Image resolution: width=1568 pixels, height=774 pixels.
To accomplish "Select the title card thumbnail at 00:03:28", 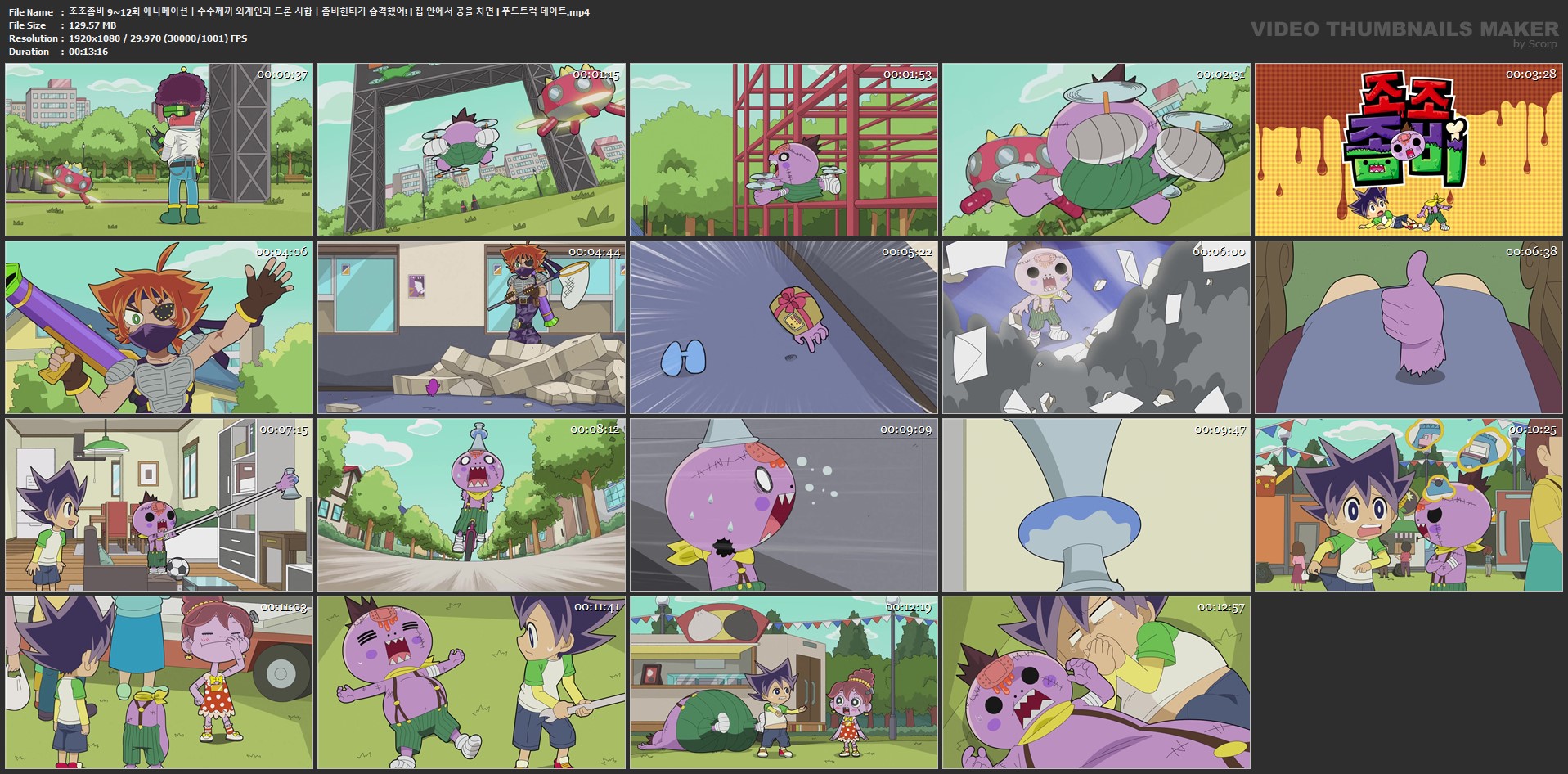I will pyautogui.click(x=1409, y=150).
